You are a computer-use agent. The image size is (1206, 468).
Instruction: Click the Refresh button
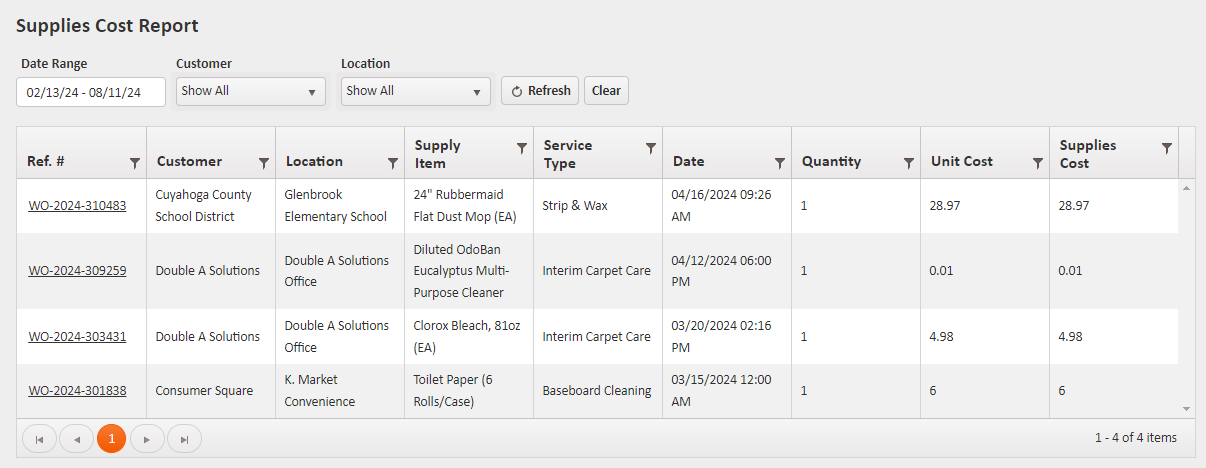(x=540, y=91)
